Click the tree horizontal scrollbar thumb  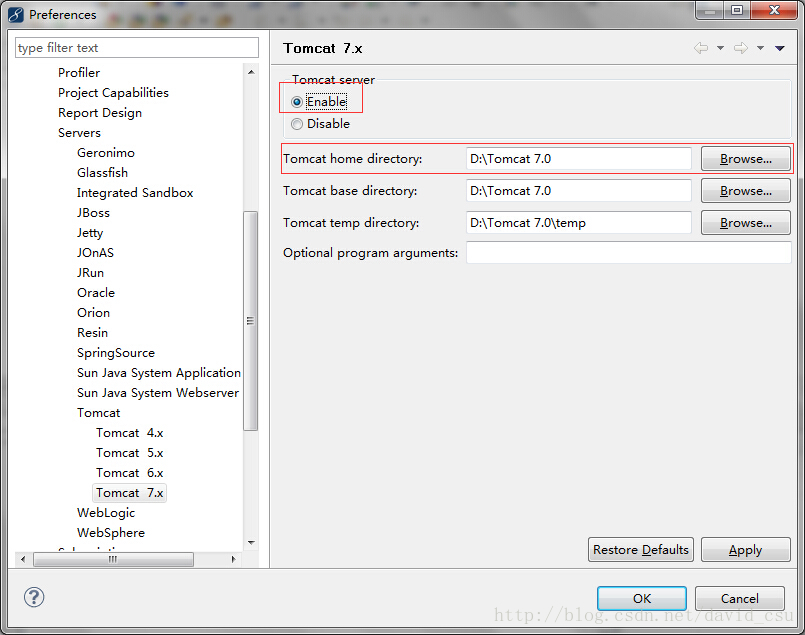click(113, 559)
